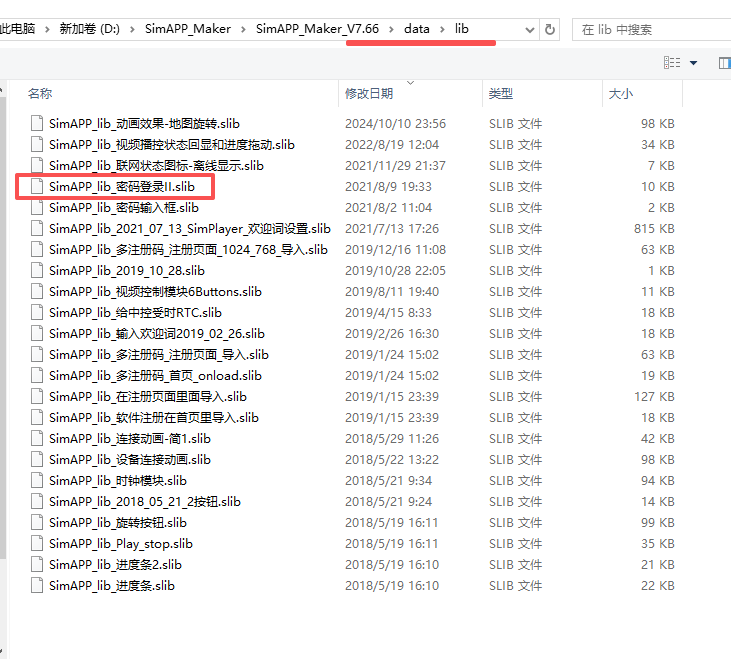Select file icon of SimAPP_lib_密码登录II.slib
The image size is (731, 659).
38,187
